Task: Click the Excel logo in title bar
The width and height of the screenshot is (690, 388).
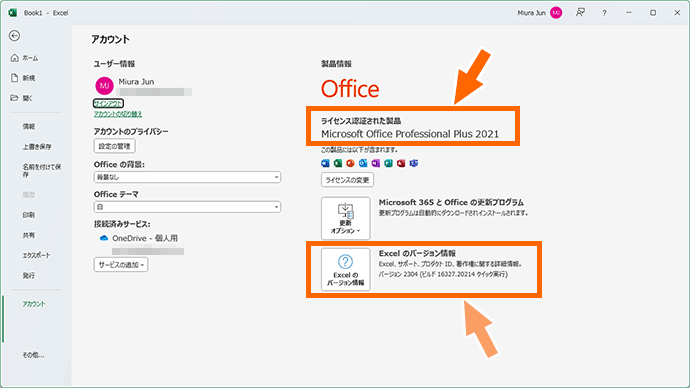Action: tap(13, 13)
